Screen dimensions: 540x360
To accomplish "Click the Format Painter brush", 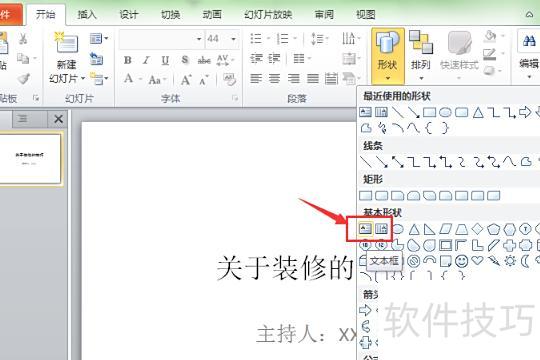I will (x=23, y=79).
